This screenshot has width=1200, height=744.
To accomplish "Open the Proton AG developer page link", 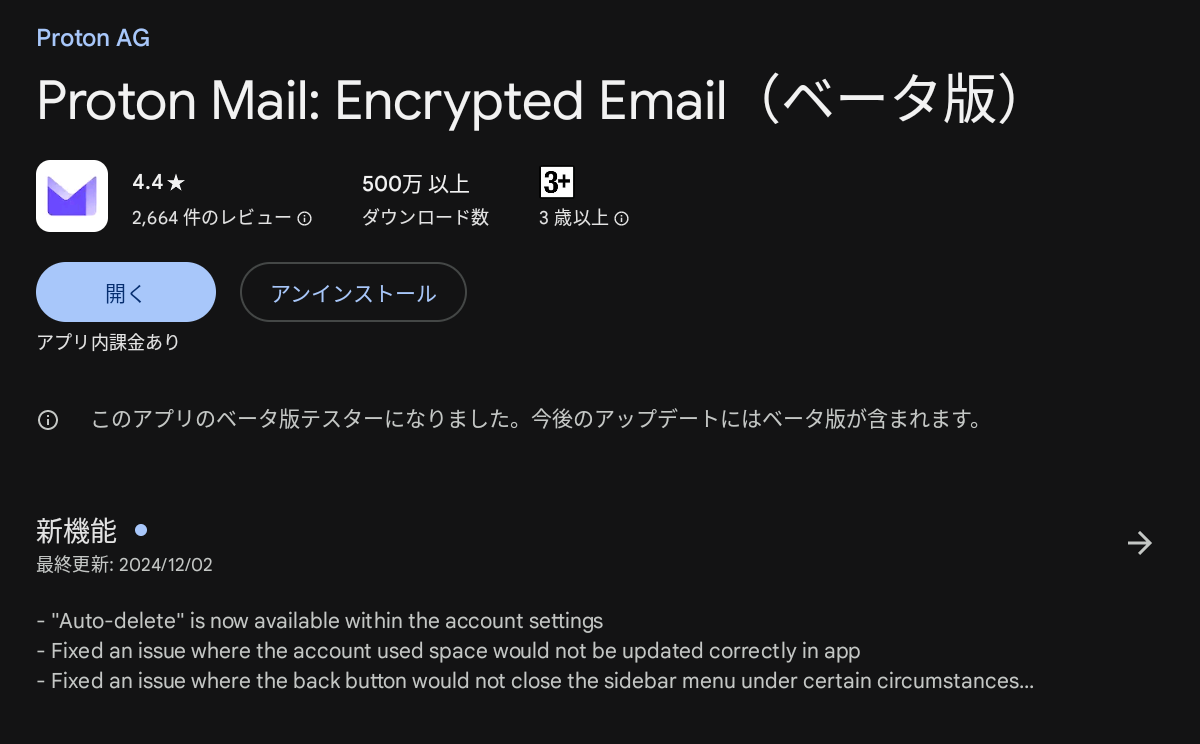I will click(93, 38).
